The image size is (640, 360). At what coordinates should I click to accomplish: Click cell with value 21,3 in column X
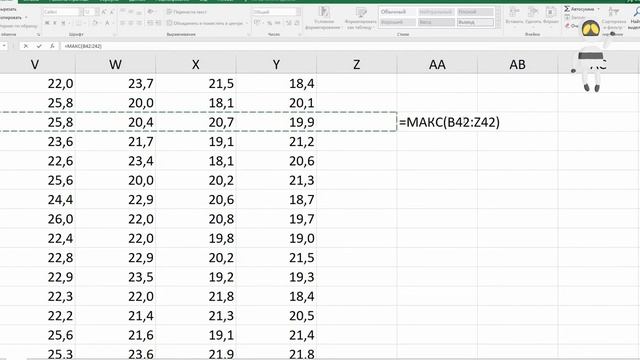pos(196,316)
